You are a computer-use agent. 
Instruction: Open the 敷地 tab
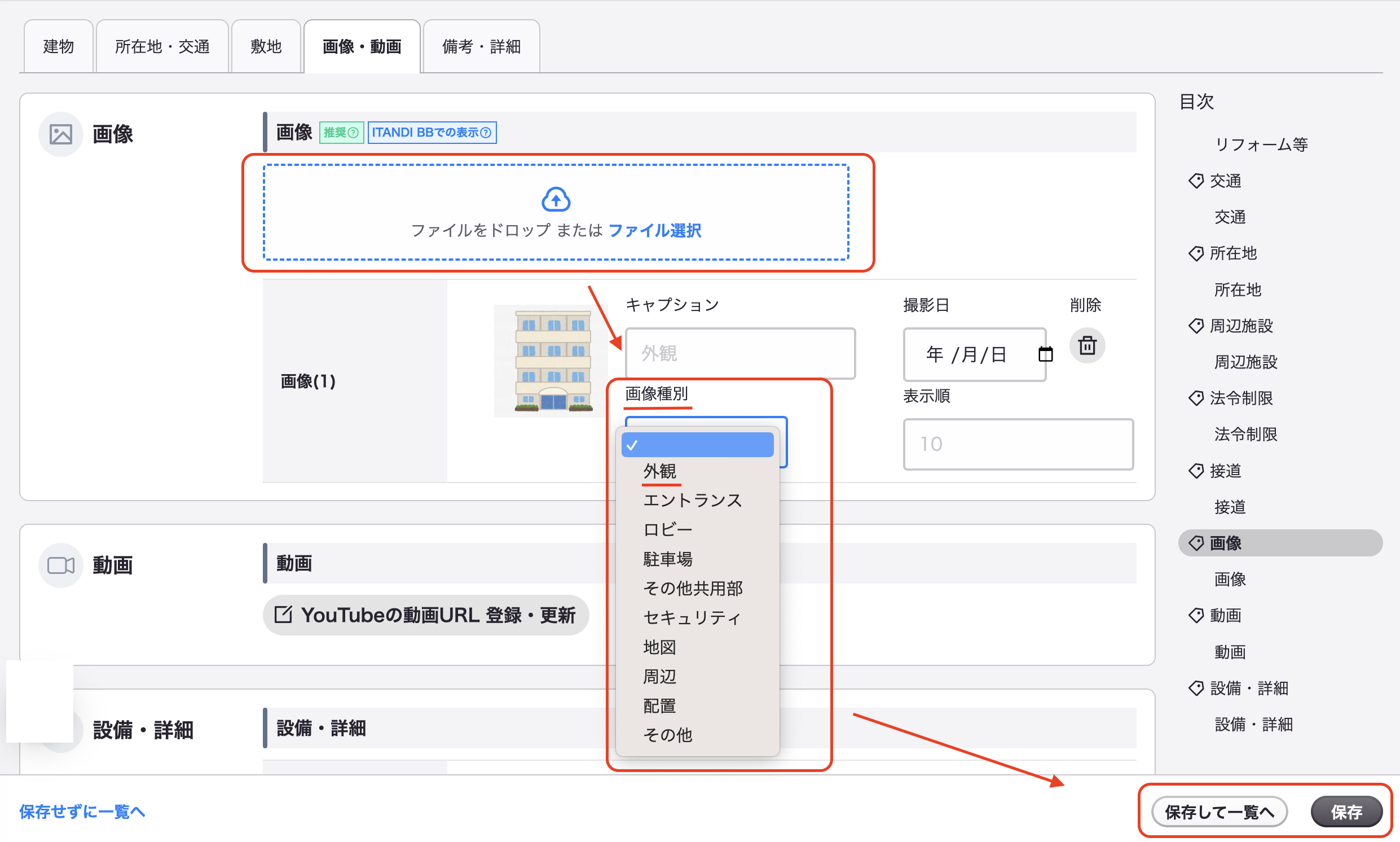pyautogui.click(x=266, y=46)
